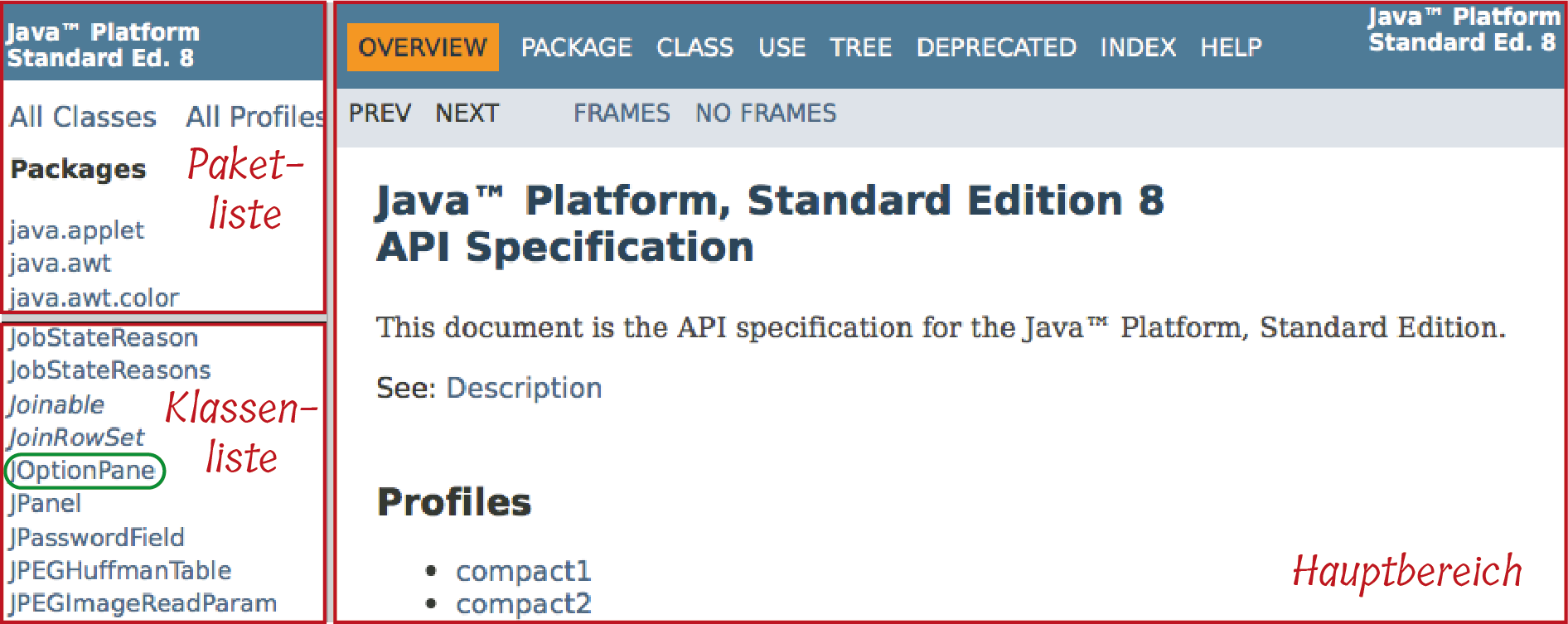Open the INDEX navigation link
The height and width of the screenshot is (624, 1568).
click(x=1138, y=47)
